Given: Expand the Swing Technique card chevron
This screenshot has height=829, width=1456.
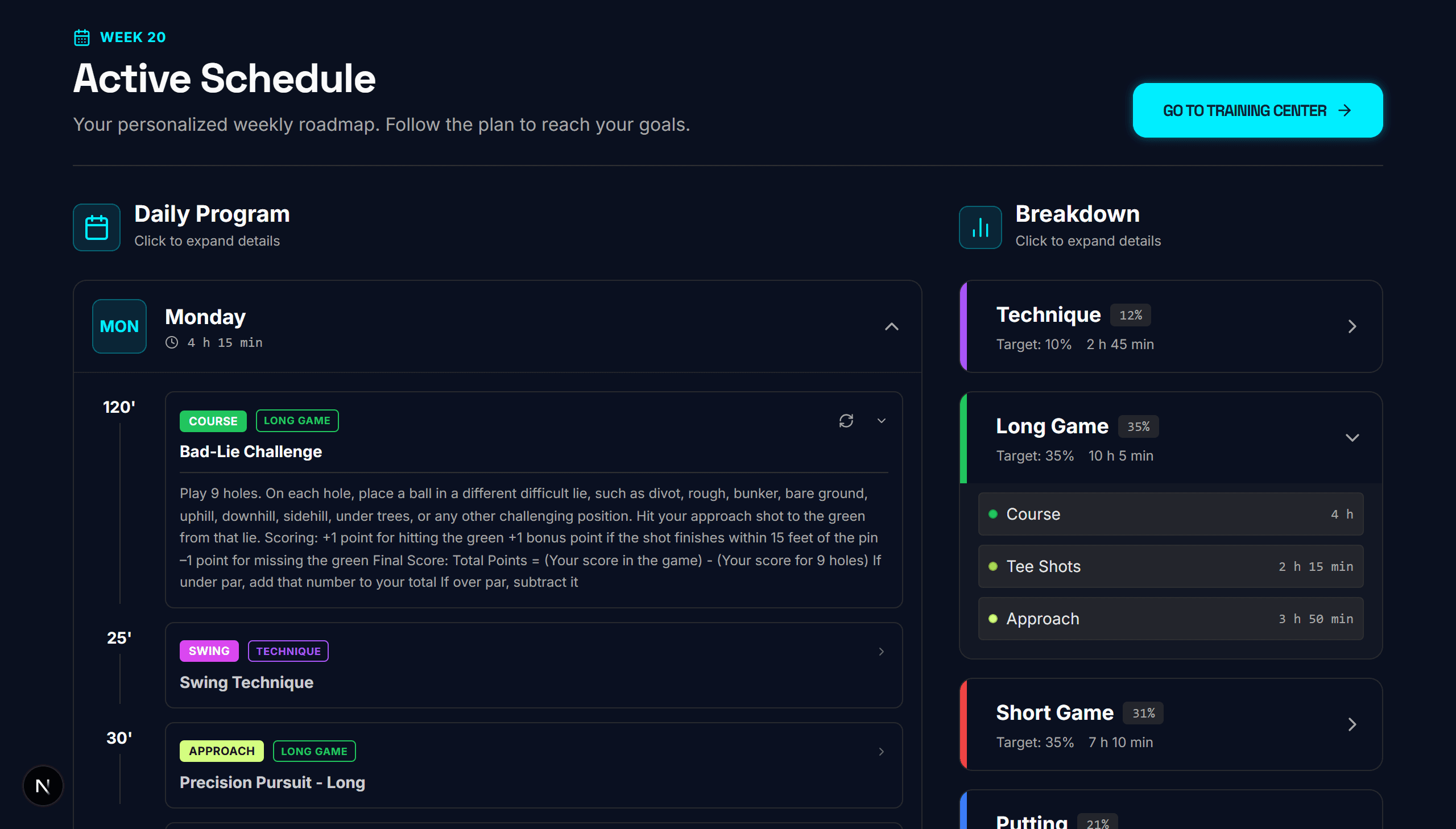Looking at the screenshot, I should 881,651.
